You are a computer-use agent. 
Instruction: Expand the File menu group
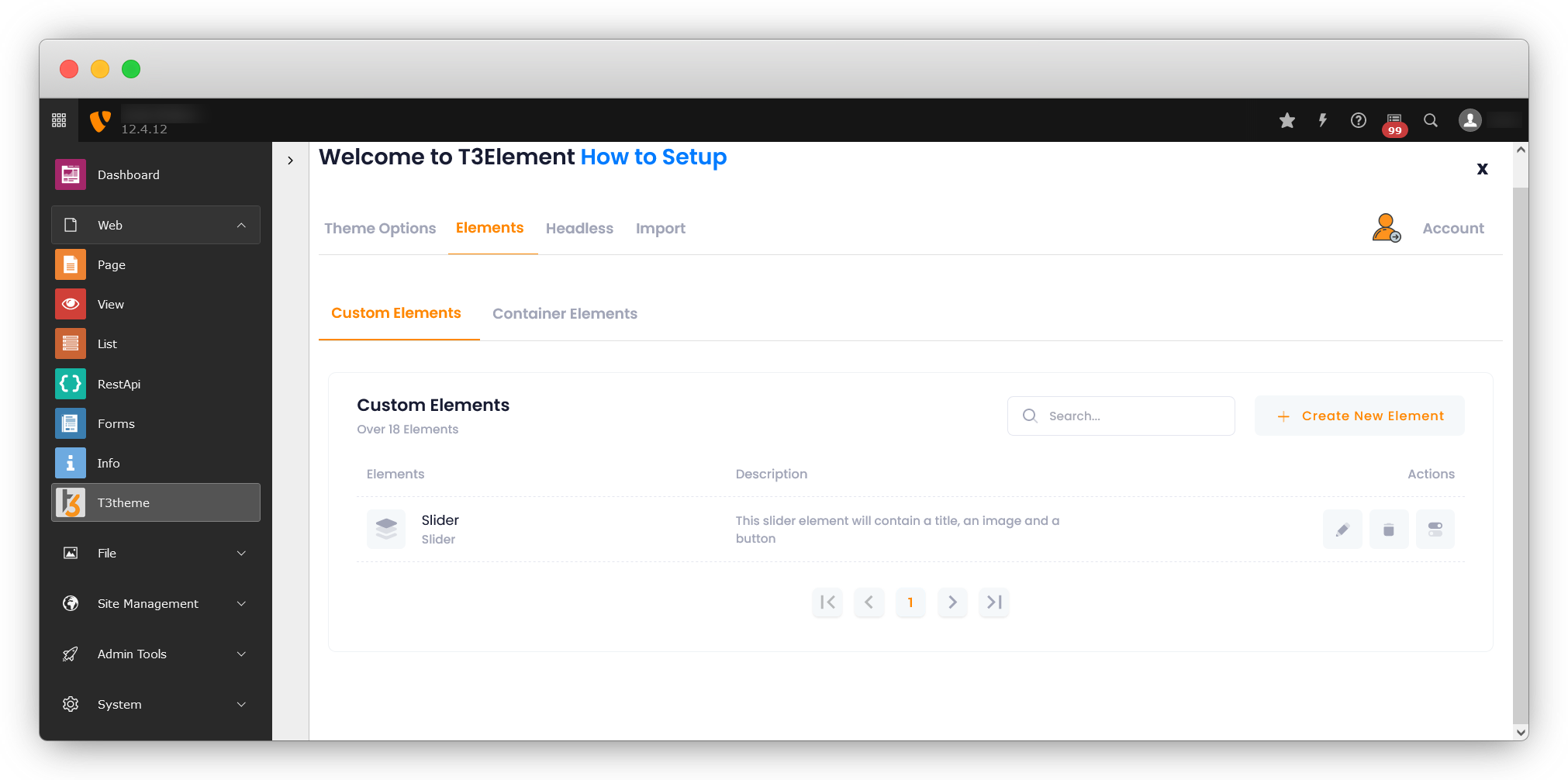point(156,553)
